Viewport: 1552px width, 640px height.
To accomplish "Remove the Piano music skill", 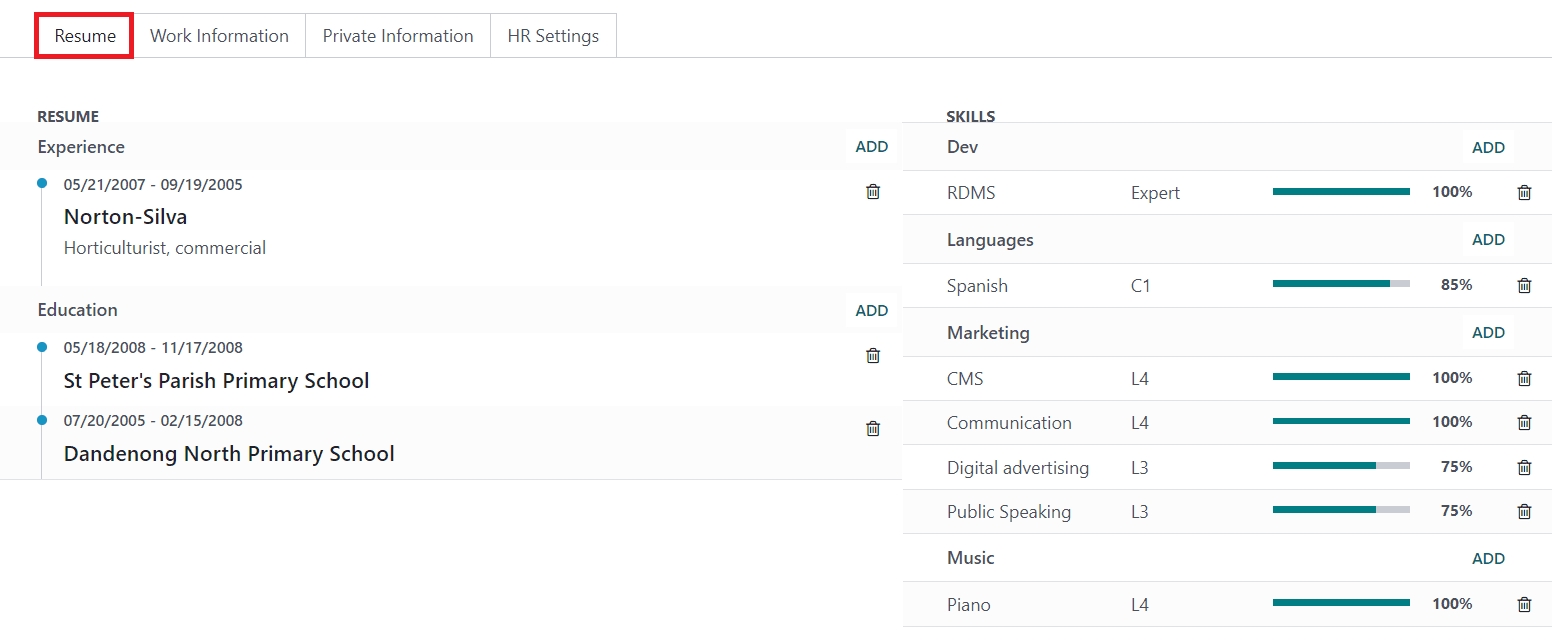I will [x=1524, y=604].
